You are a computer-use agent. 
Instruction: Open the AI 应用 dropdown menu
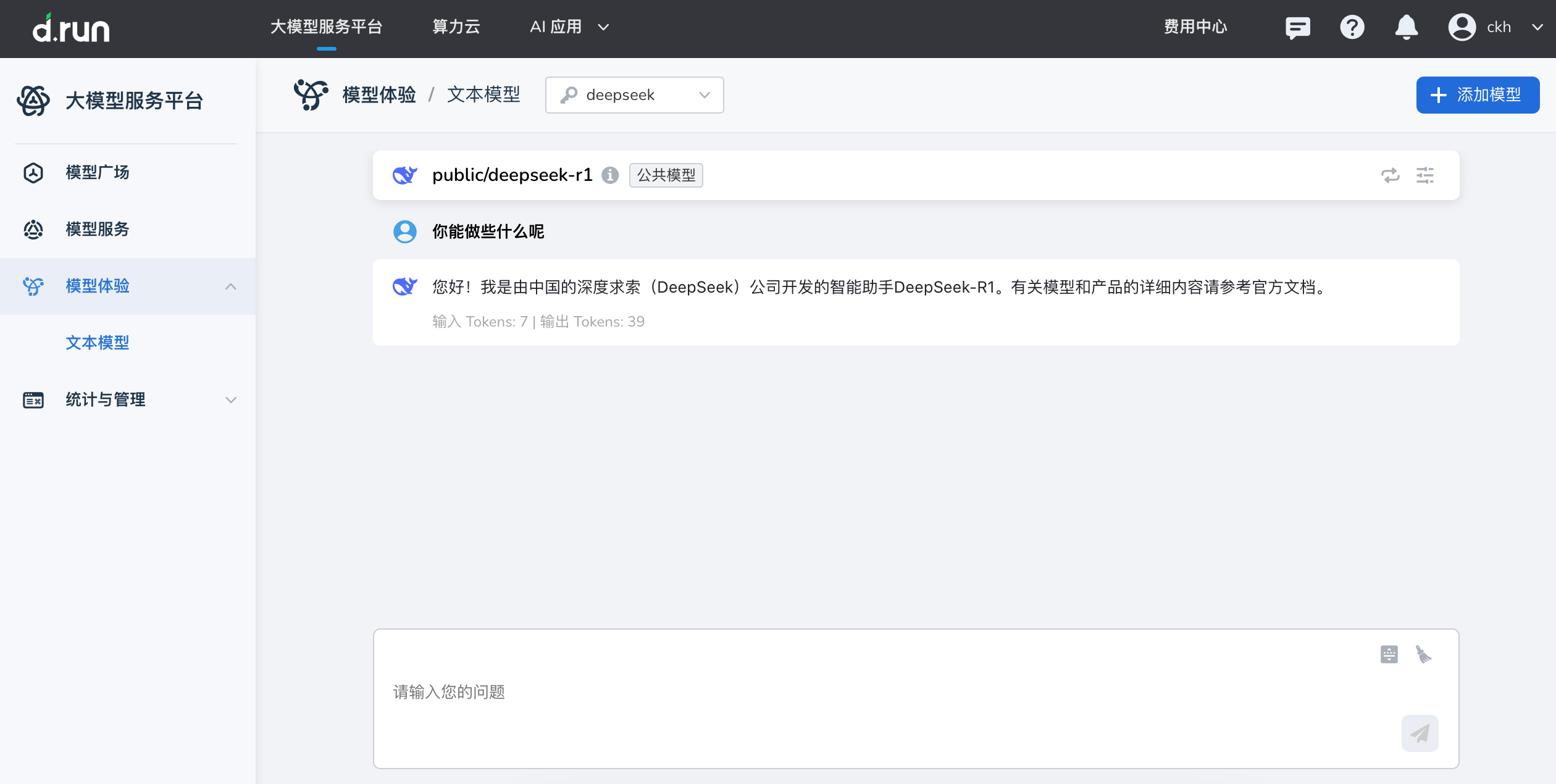point(567,27)
